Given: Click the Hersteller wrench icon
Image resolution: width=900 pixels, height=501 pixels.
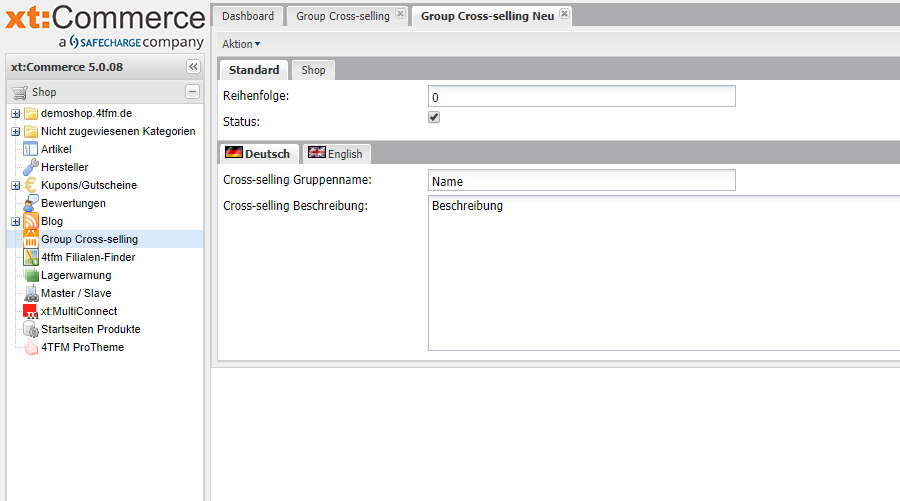Looking at the screenshot, I should click(30, 167).
